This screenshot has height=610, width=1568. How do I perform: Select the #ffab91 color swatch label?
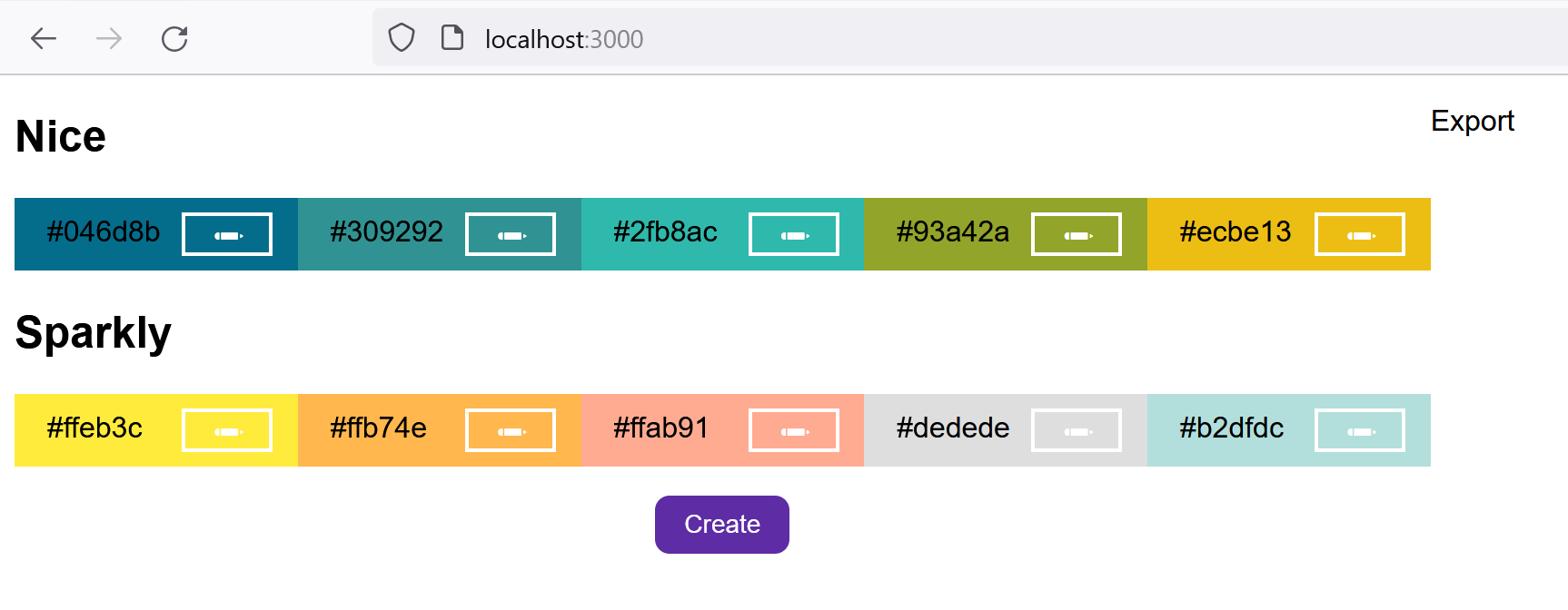click(x=660, y=428)
